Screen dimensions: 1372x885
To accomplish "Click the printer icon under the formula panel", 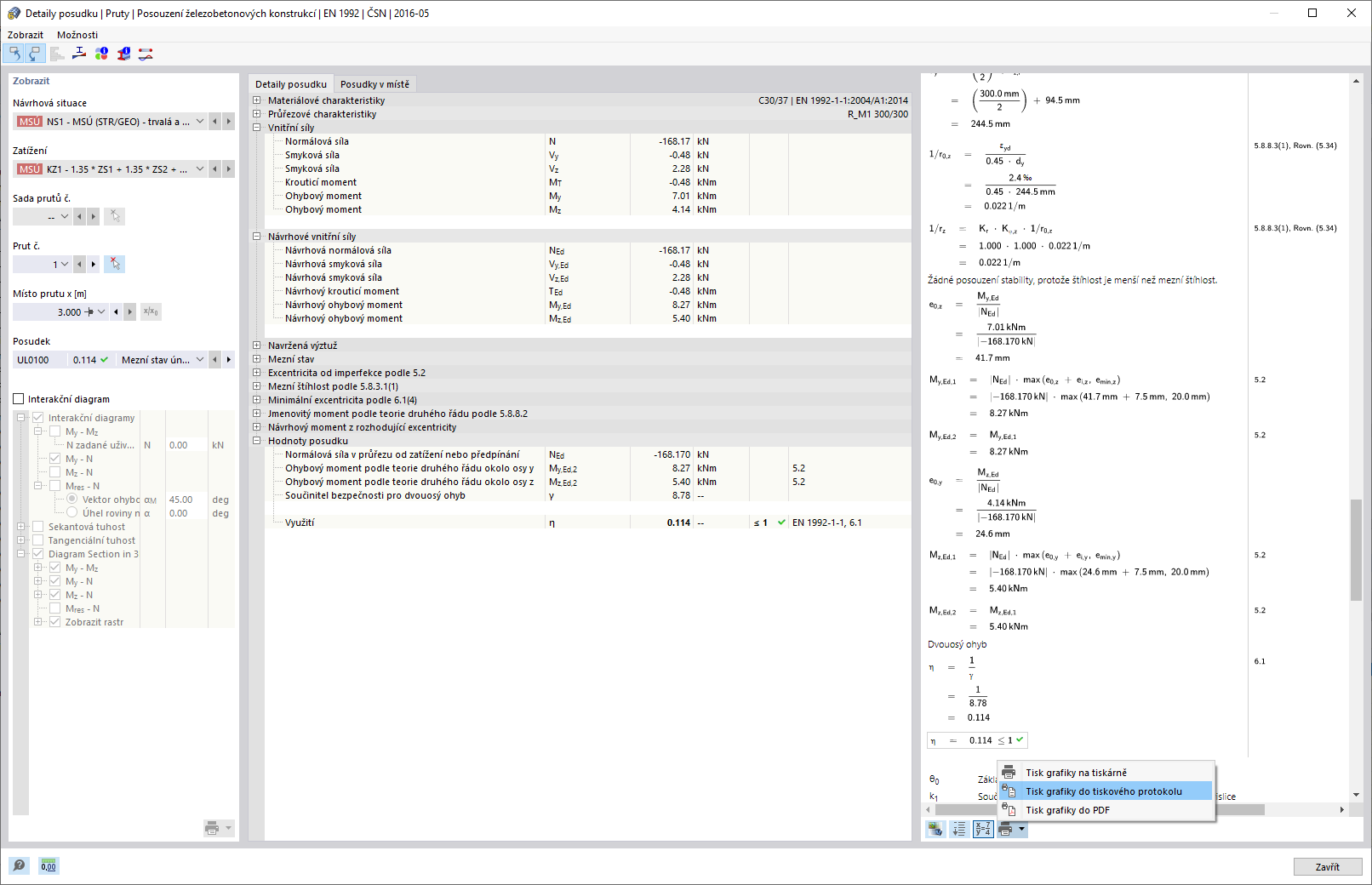I will pos(1006,829).
